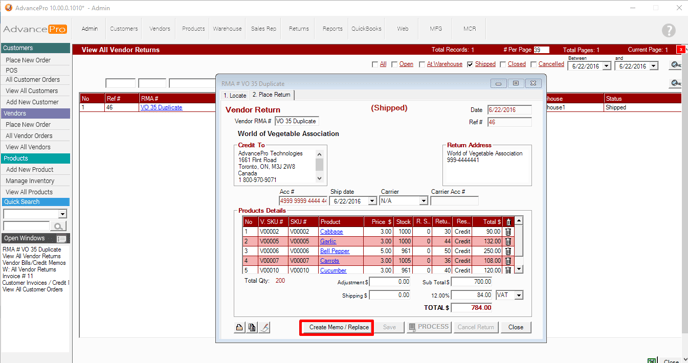Click the Carrier Acc # input field
The width and height of the screenshot is (688, 363).
pos(454,201)
